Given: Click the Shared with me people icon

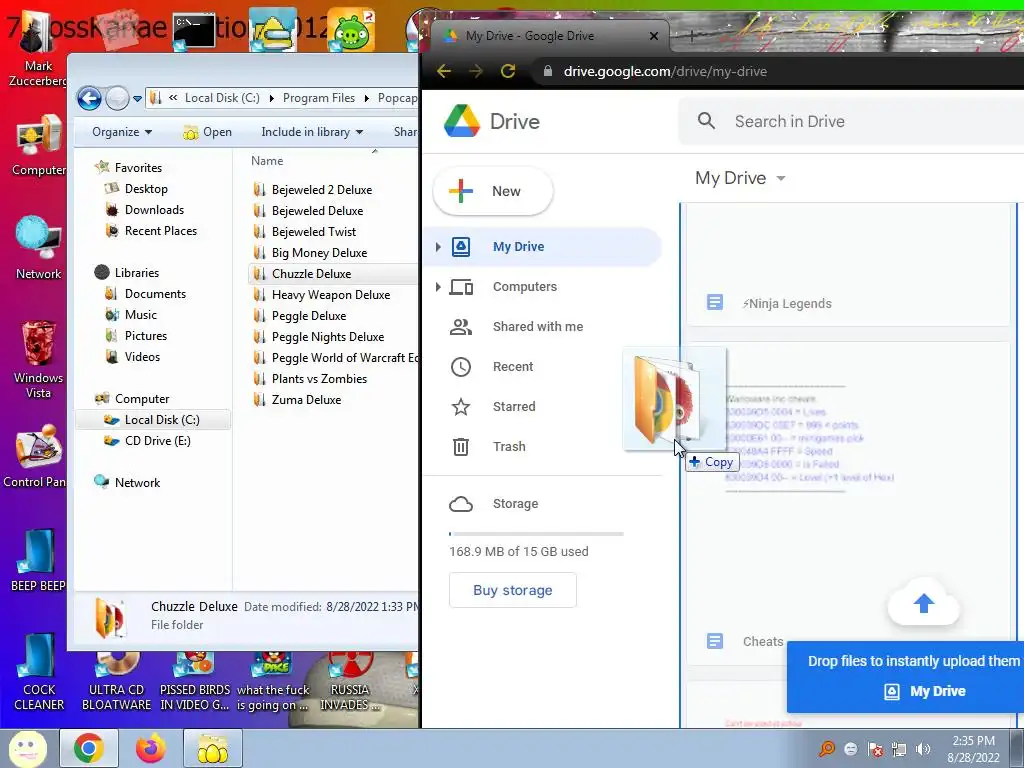Looking at the screenshot, I should point(461,327).
